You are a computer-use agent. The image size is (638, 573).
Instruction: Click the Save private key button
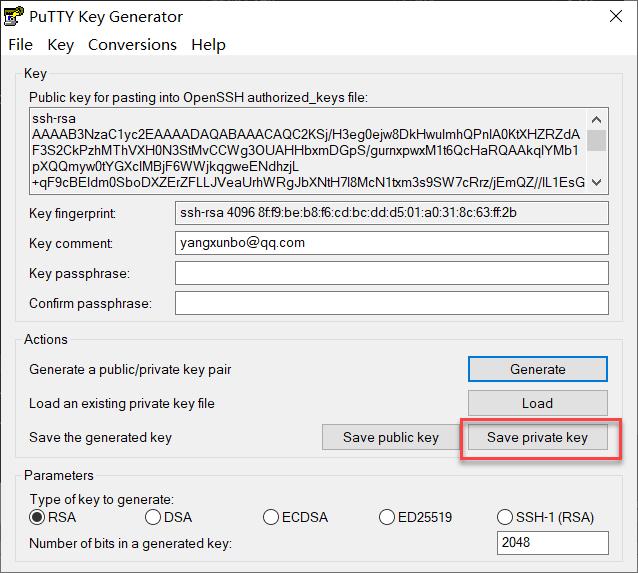click(x=537, y=437)
